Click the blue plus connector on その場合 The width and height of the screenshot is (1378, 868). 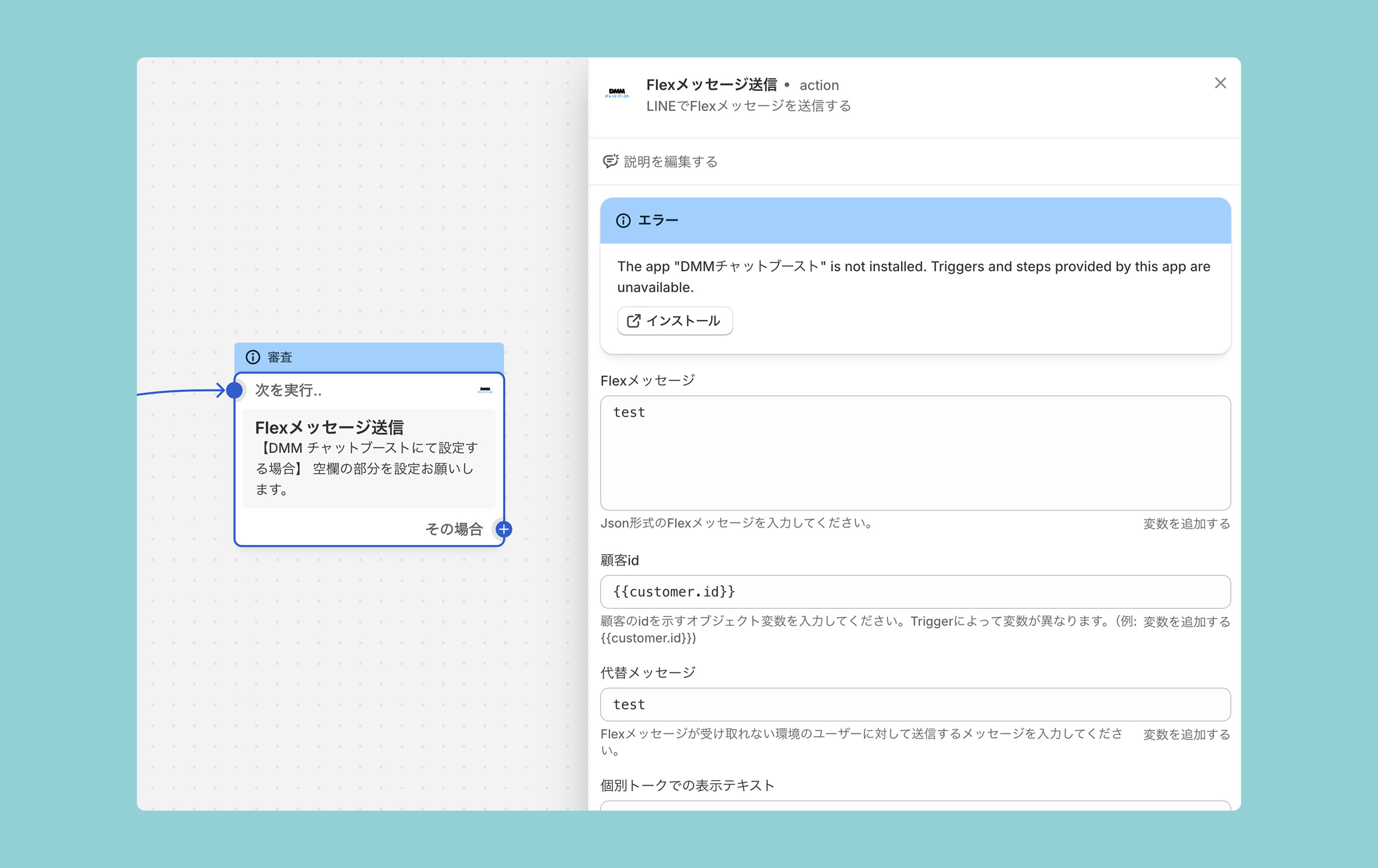point(503,529)
